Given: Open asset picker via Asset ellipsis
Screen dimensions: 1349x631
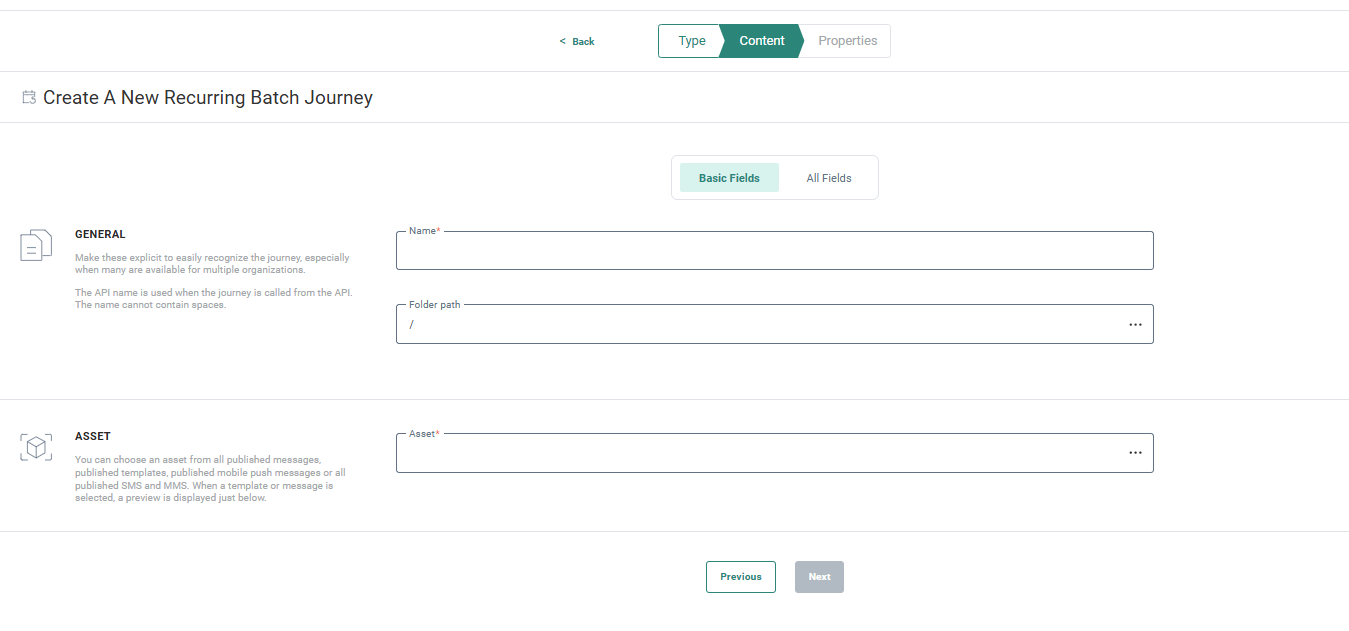Looking at the screenshot, I should (x=1135, y=453).
